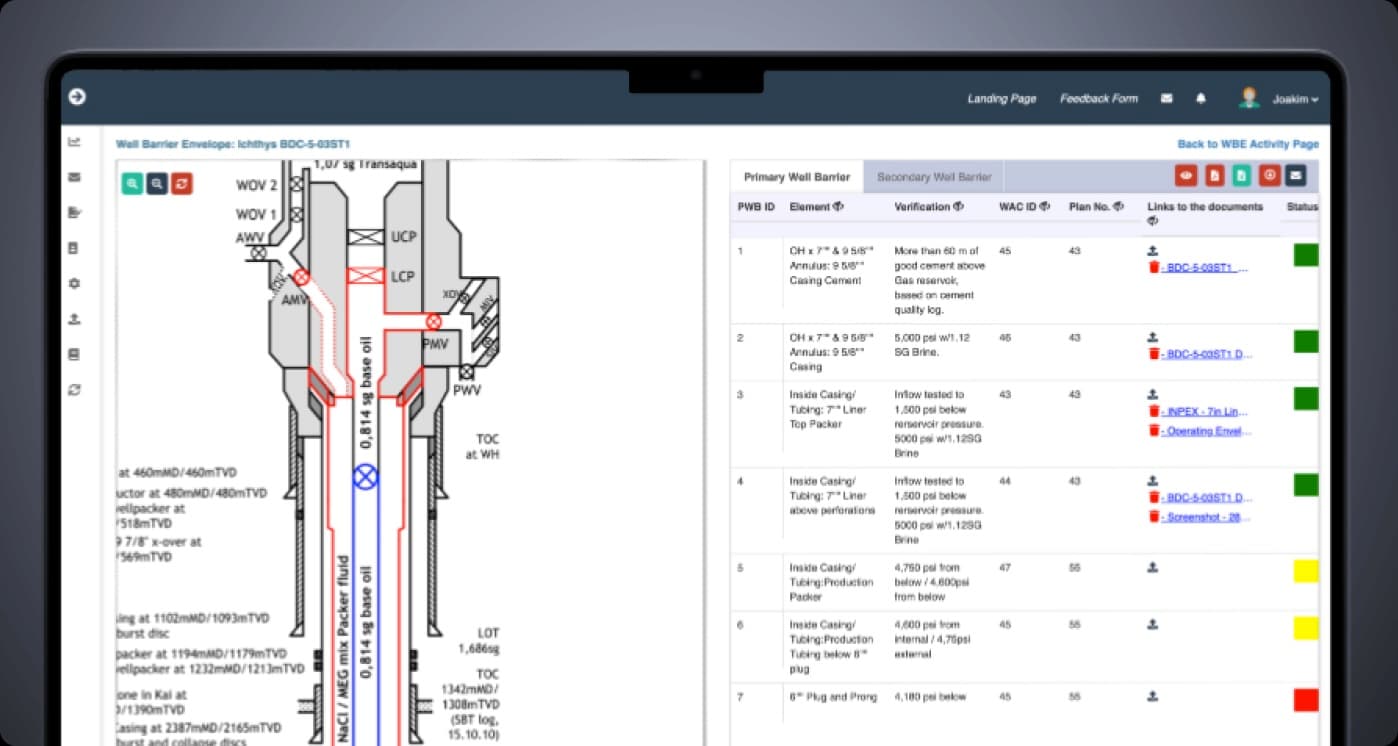1398x746 pixels.
Task: Click 'More than 60 m of good cement' cell
Action: click(939, 280)
